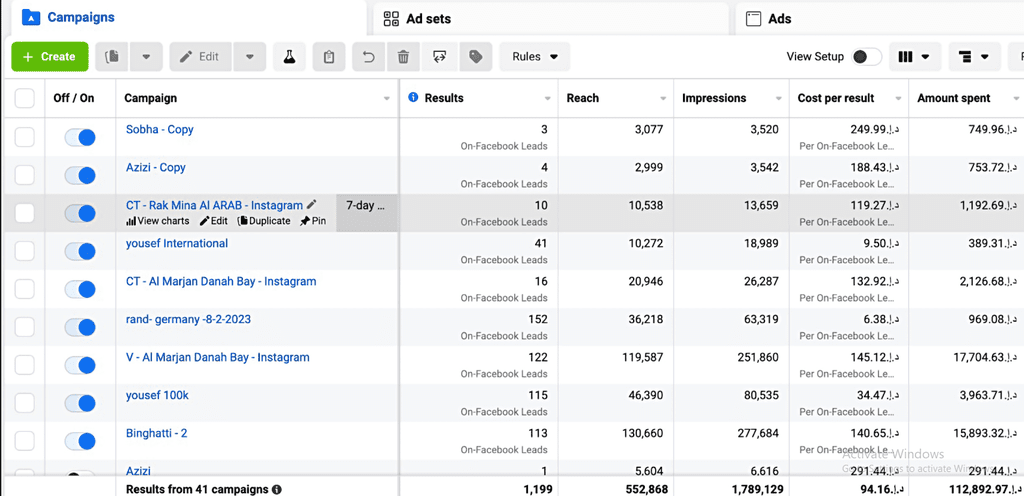This screenshot has height=496, width=1024.
Task: Open the Rules dropdown
Action: click(x=535, y=57)
